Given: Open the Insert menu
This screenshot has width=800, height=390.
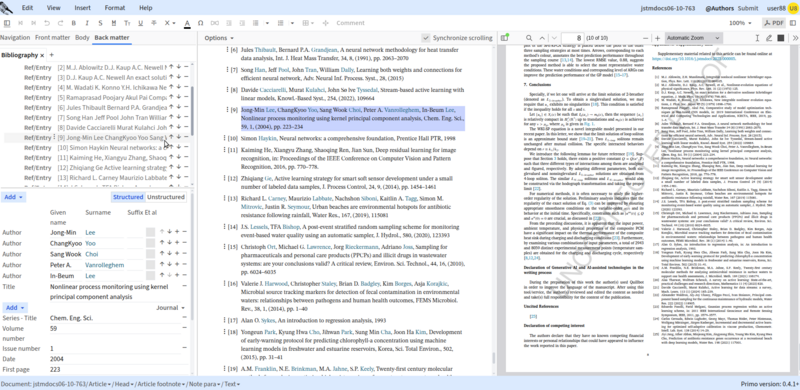Looking at the screenshot, I should (x=83, y=8).
